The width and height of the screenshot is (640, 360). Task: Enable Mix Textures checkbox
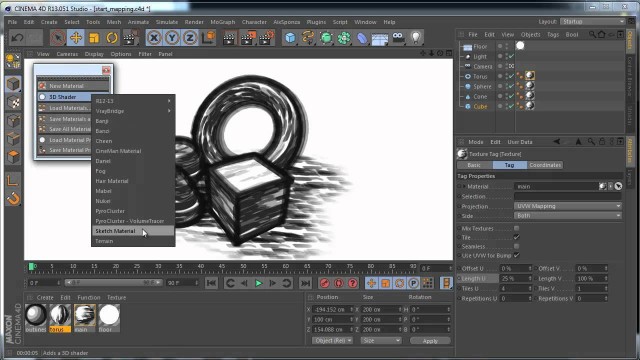516,228
